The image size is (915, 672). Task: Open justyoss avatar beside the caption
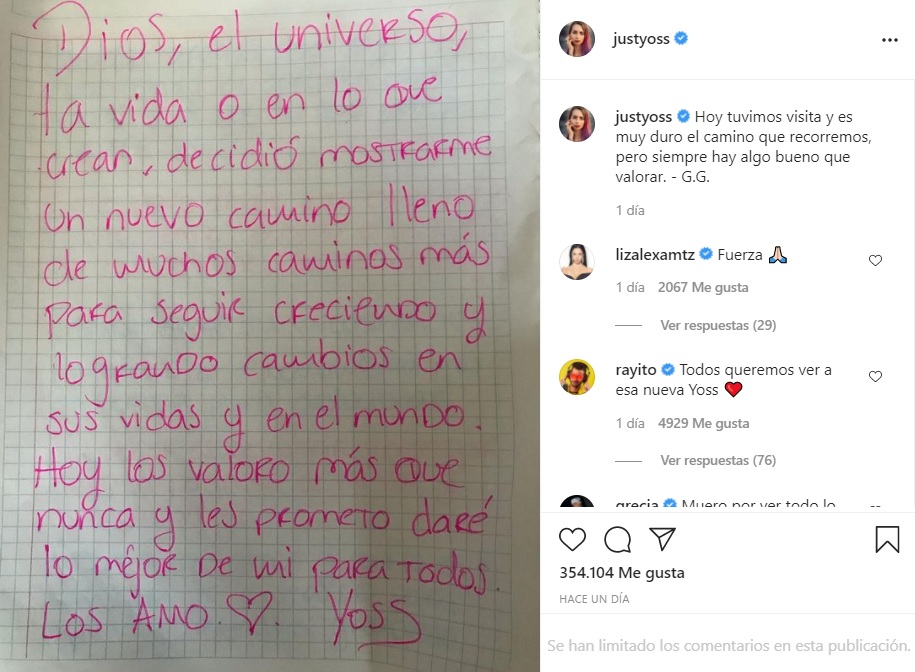pos(577,124)
